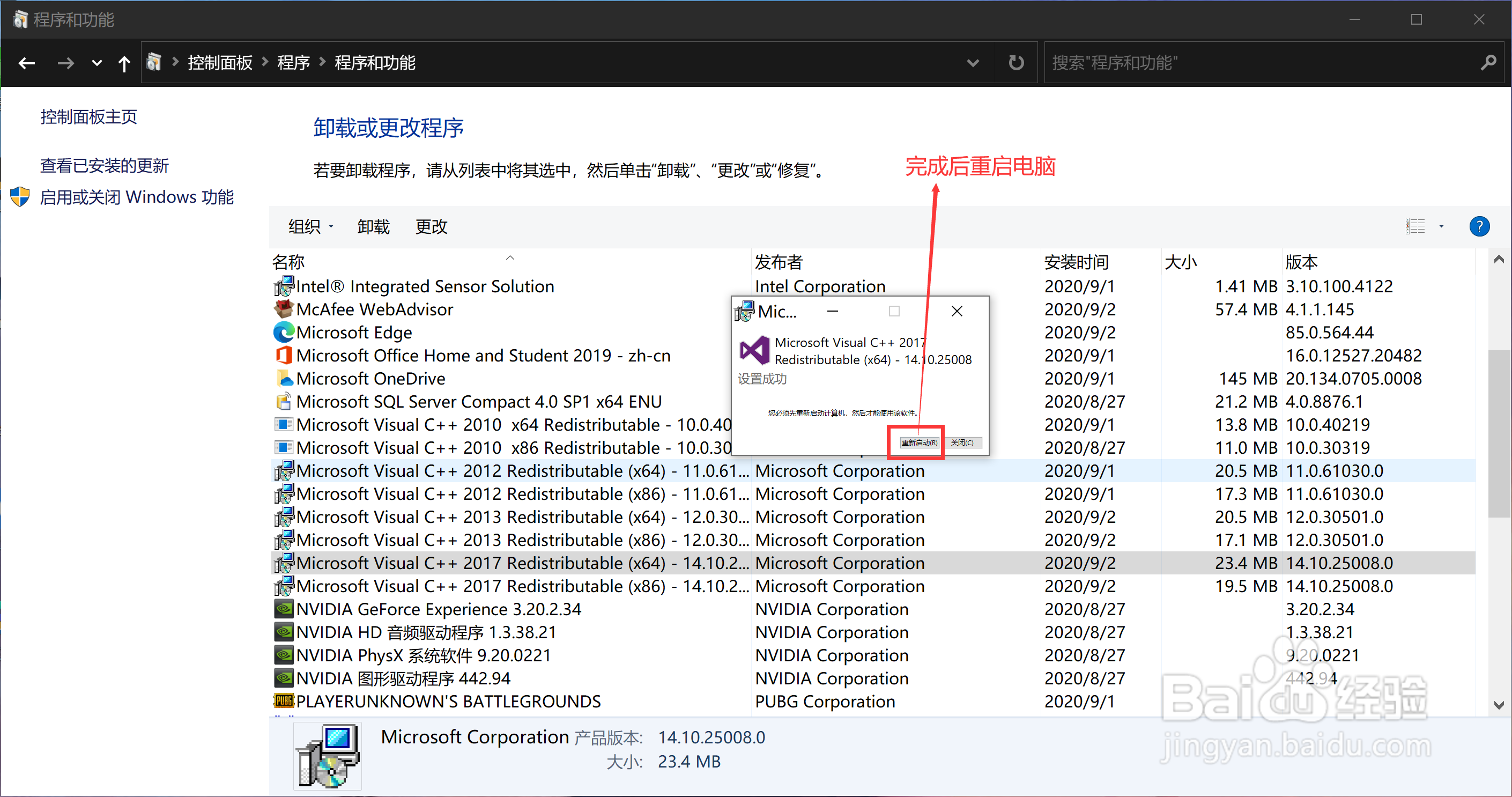The image size is (1512, 797).
Task: Click the McAfee WebAdvisor program icon
Action: point(284,309)
